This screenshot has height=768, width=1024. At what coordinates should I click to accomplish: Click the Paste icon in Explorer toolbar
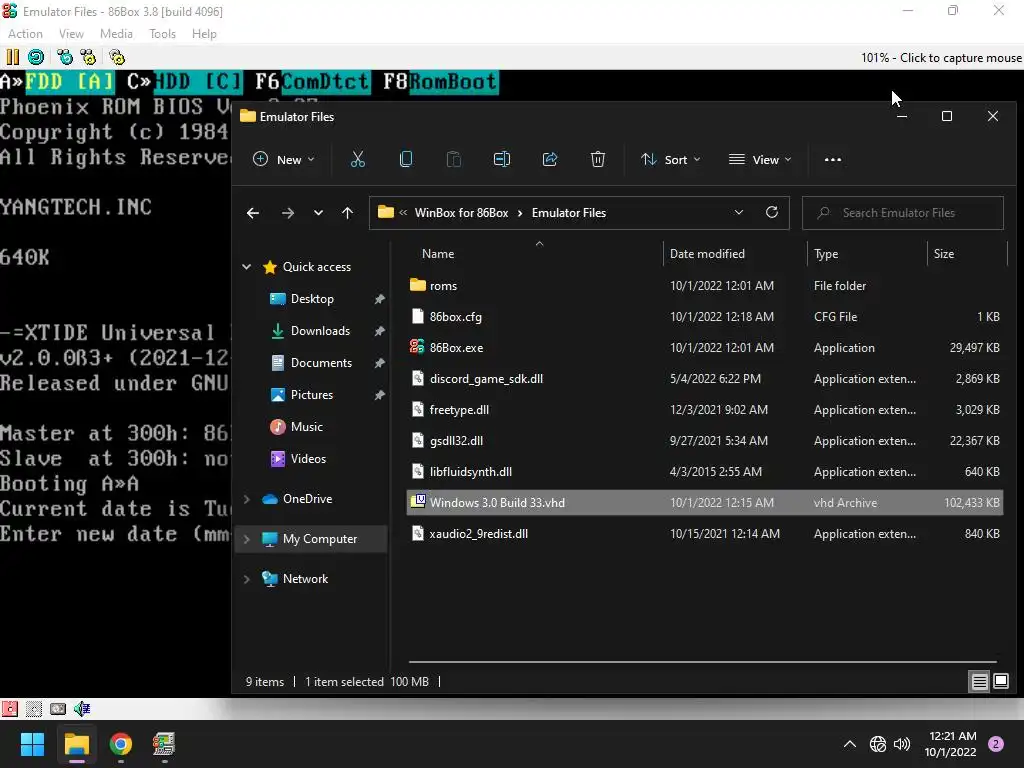pos(453,159)
